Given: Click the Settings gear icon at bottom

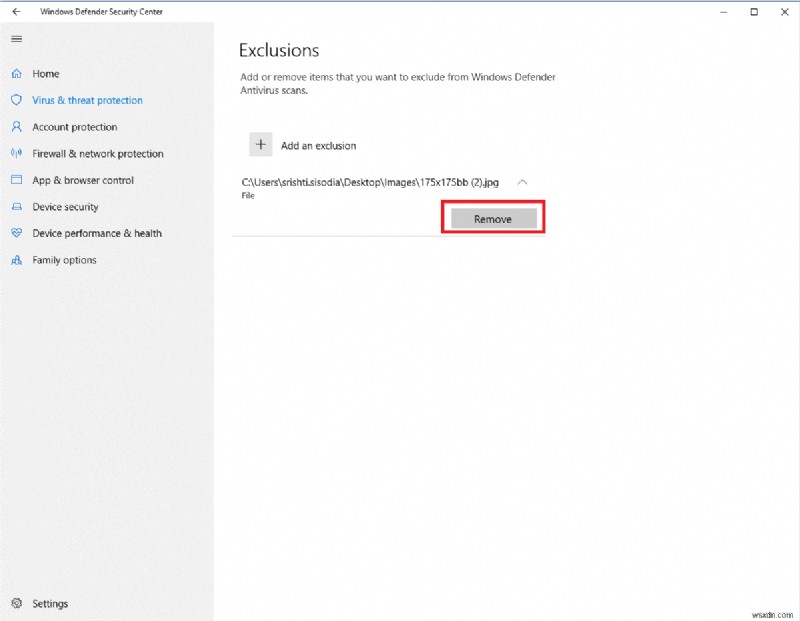Looking at the screenshot, I should (16, 603).
